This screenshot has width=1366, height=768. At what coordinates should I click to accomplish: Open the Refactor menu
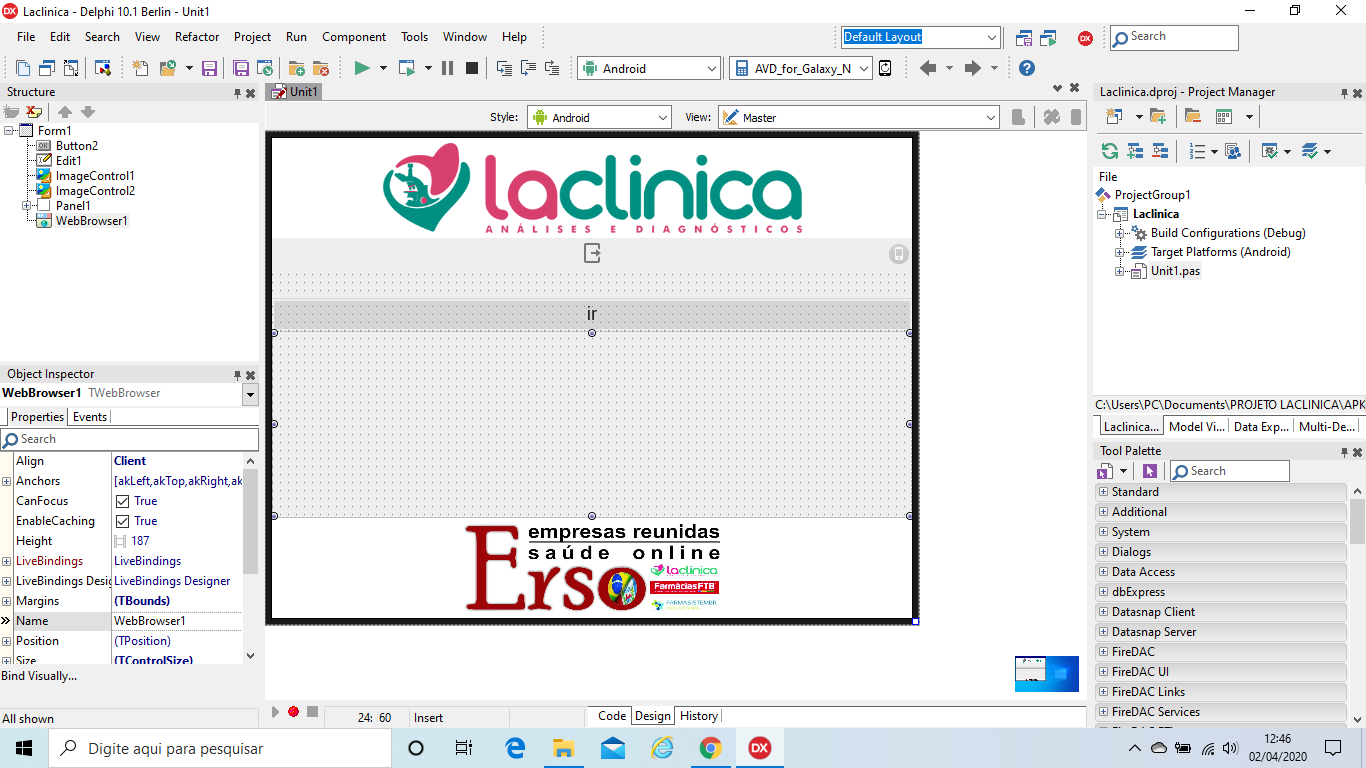197,37
